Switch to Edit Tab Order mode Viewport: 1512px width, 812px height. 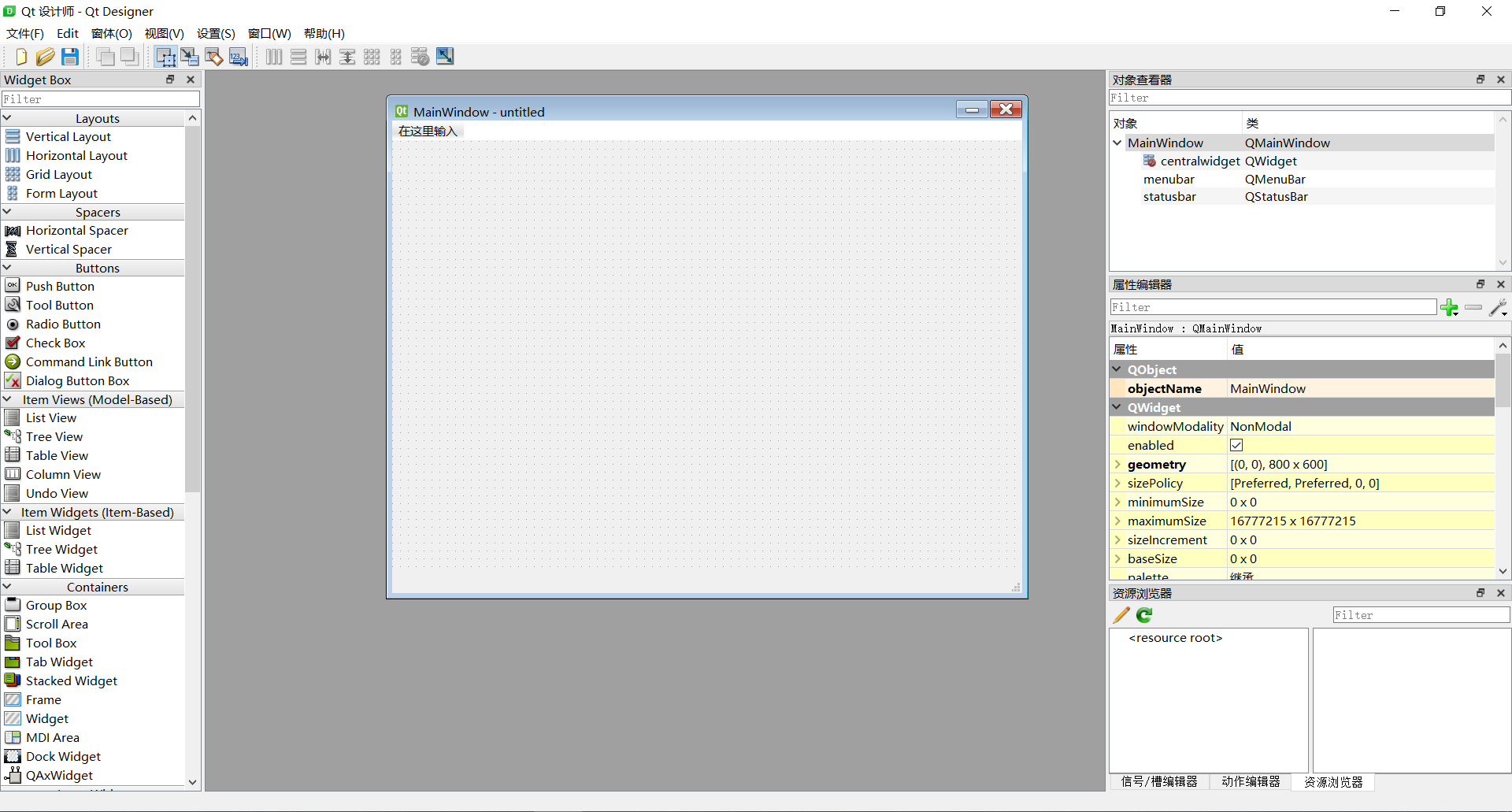pyautogui.click(x=238, y=56)
